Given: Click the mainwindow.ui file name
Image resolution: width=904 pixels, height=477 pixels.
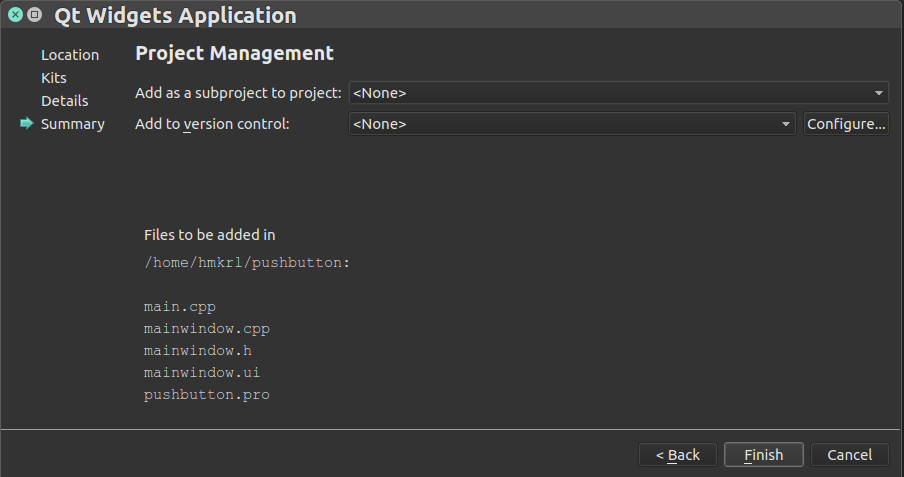Looking at the screenshot, I should (x=202, y=373).
